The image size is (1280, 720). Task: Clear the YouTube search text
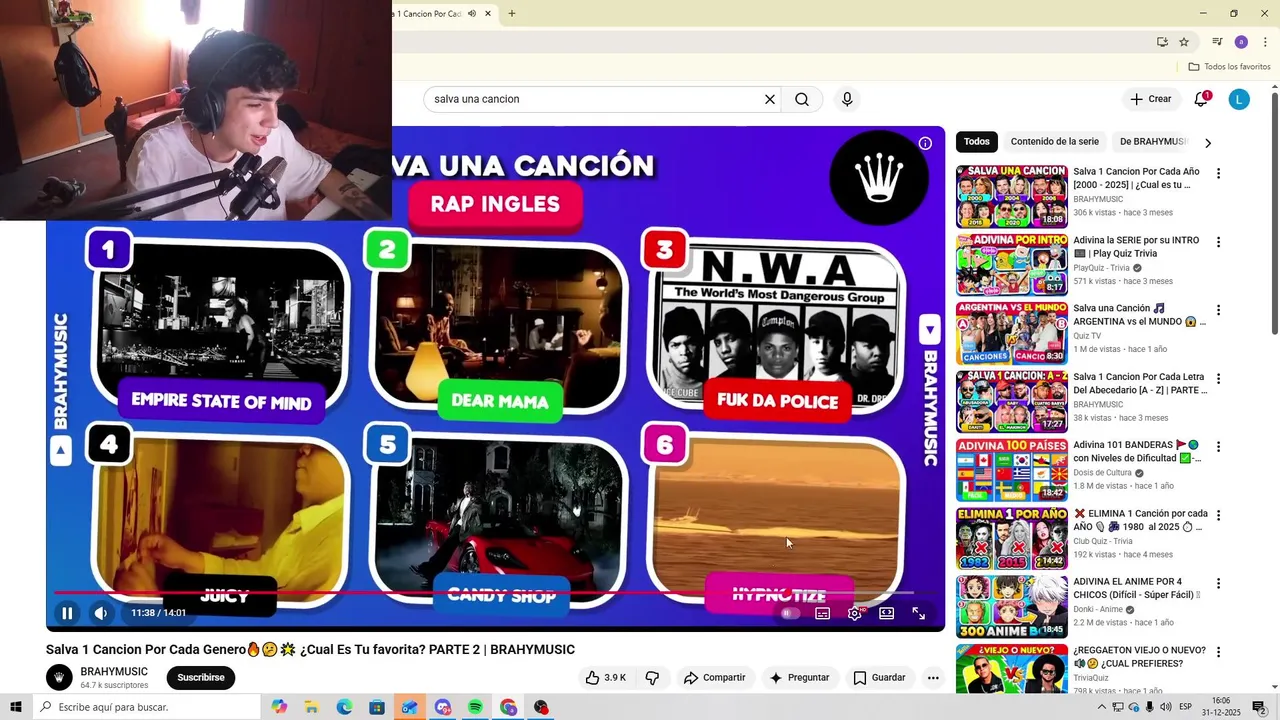pos(770,99)
